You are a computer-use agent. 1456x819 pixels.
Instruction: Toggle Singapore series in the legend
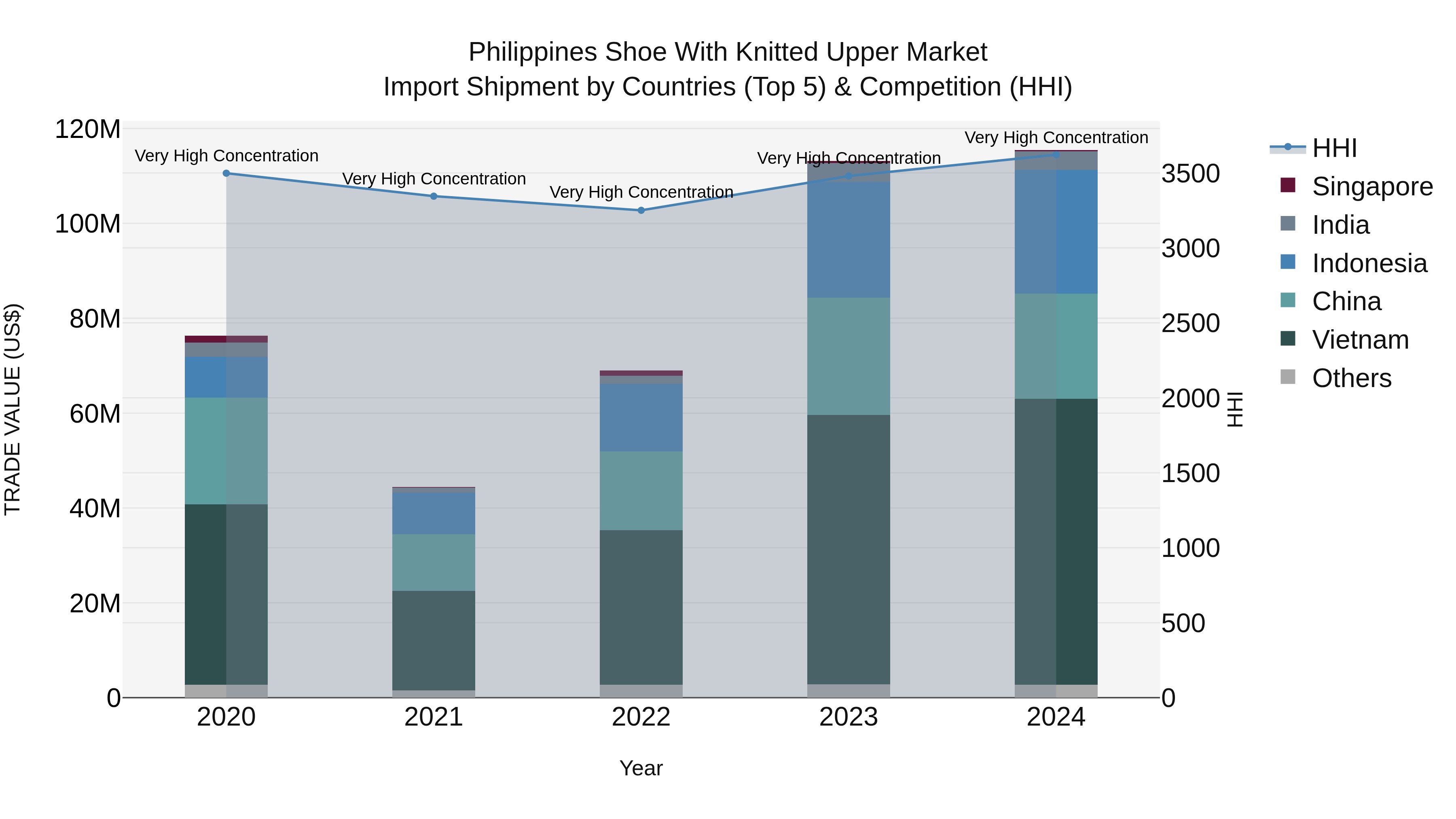click(x=1357, y=186)
